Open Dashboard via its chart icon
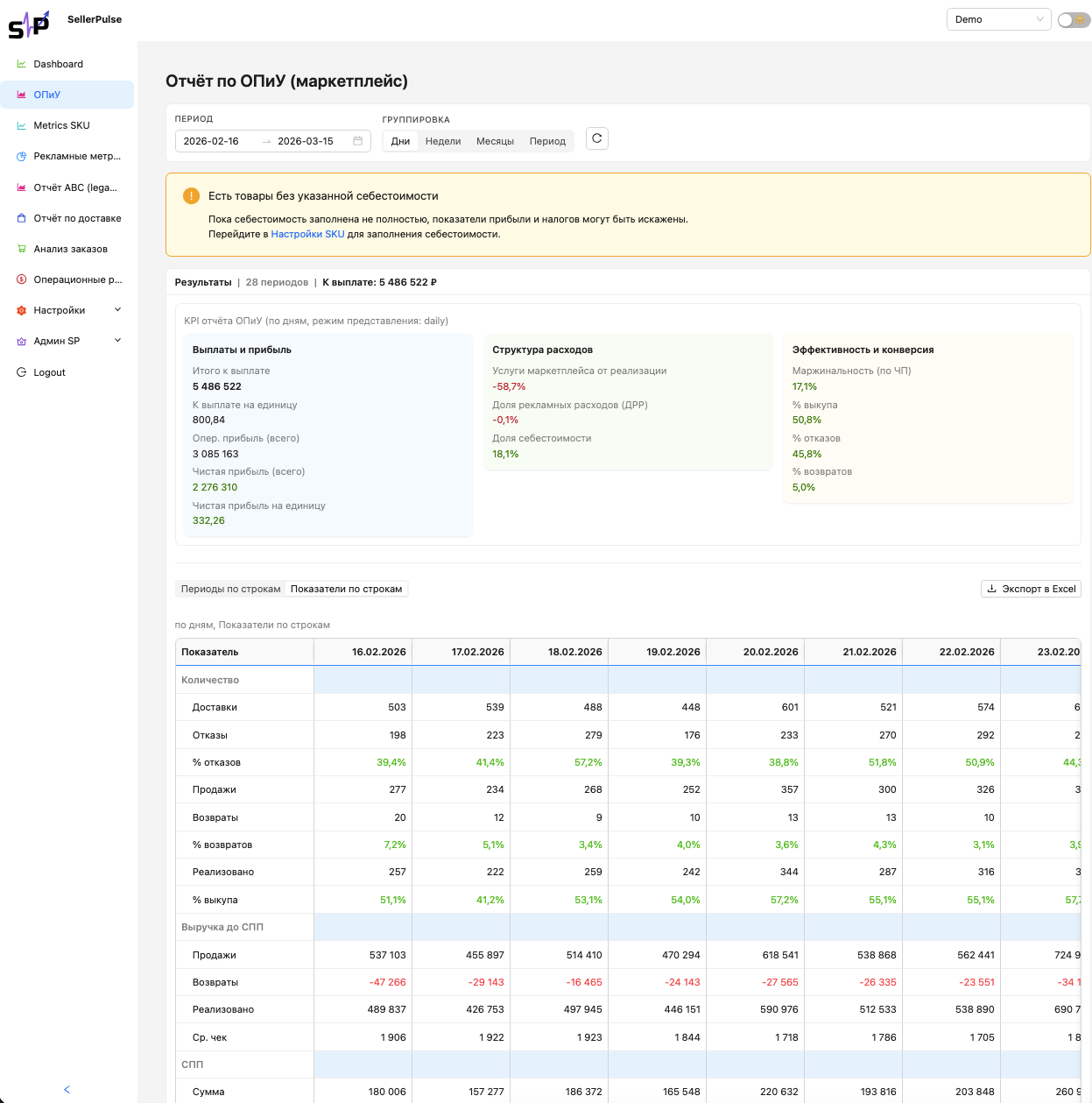The image size is (1092, 1103). coord(22,64)
